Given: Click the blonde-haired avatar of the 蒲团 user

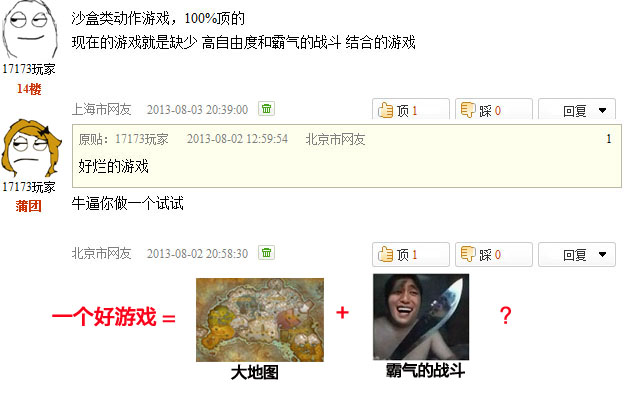Looking at the screenshot, I should pyautogui.click(x=31, y=148).
